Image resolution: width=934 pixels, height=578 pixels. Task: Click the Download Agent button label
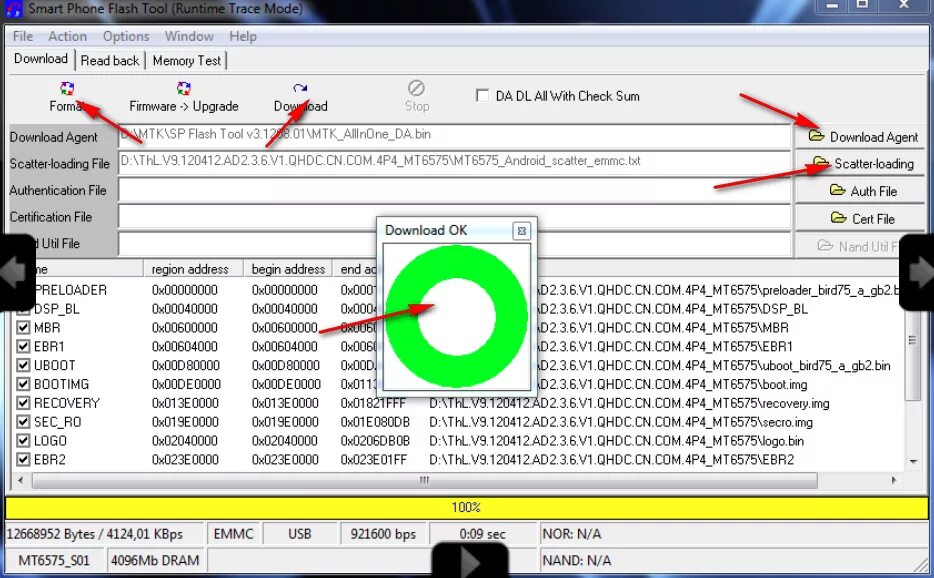(x=874, y=137)
